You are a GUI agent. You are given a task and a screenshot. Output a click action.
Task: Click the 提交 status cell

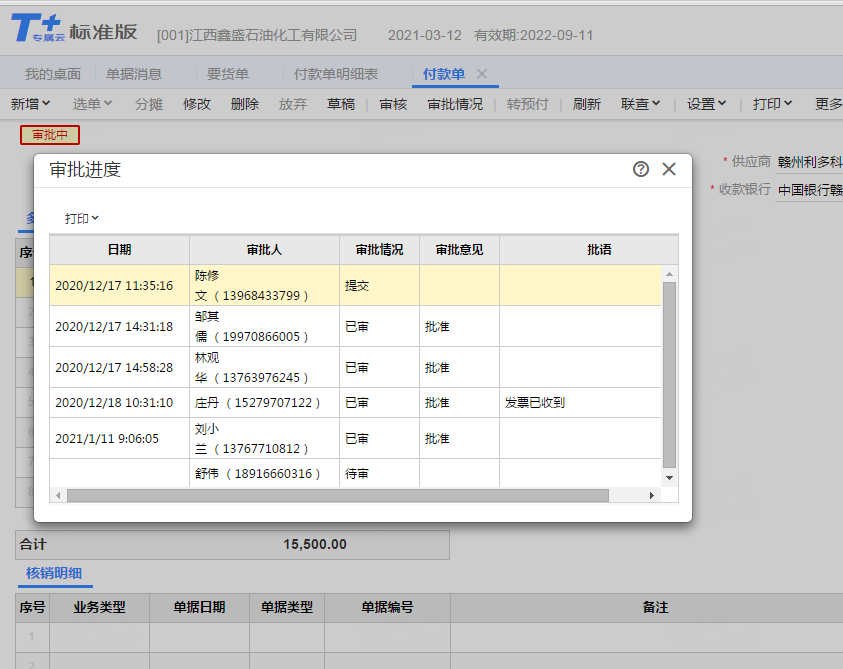[380, 286]
